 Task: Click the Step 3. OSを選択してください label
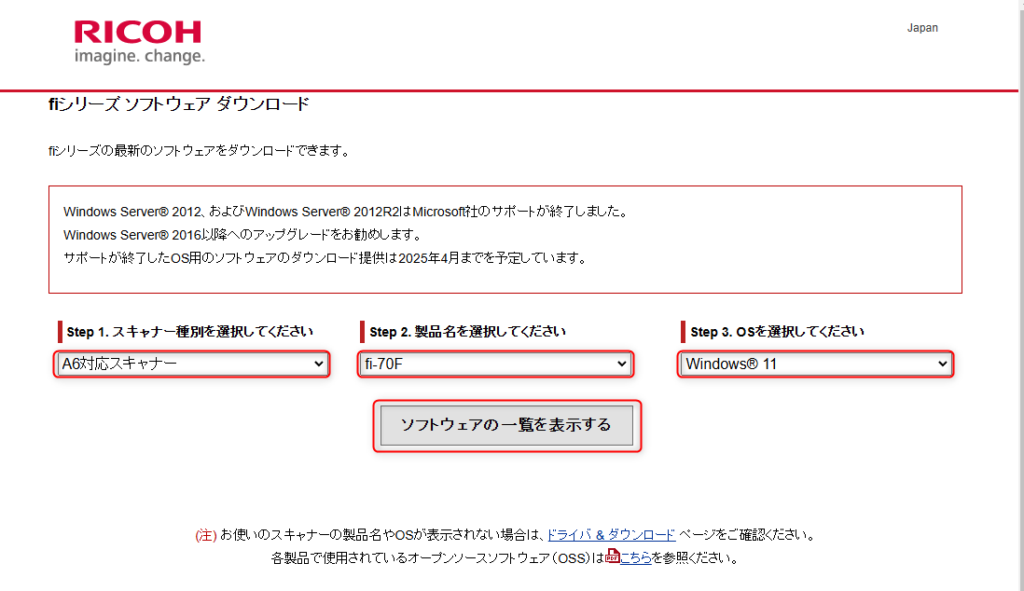pos(777,332)
